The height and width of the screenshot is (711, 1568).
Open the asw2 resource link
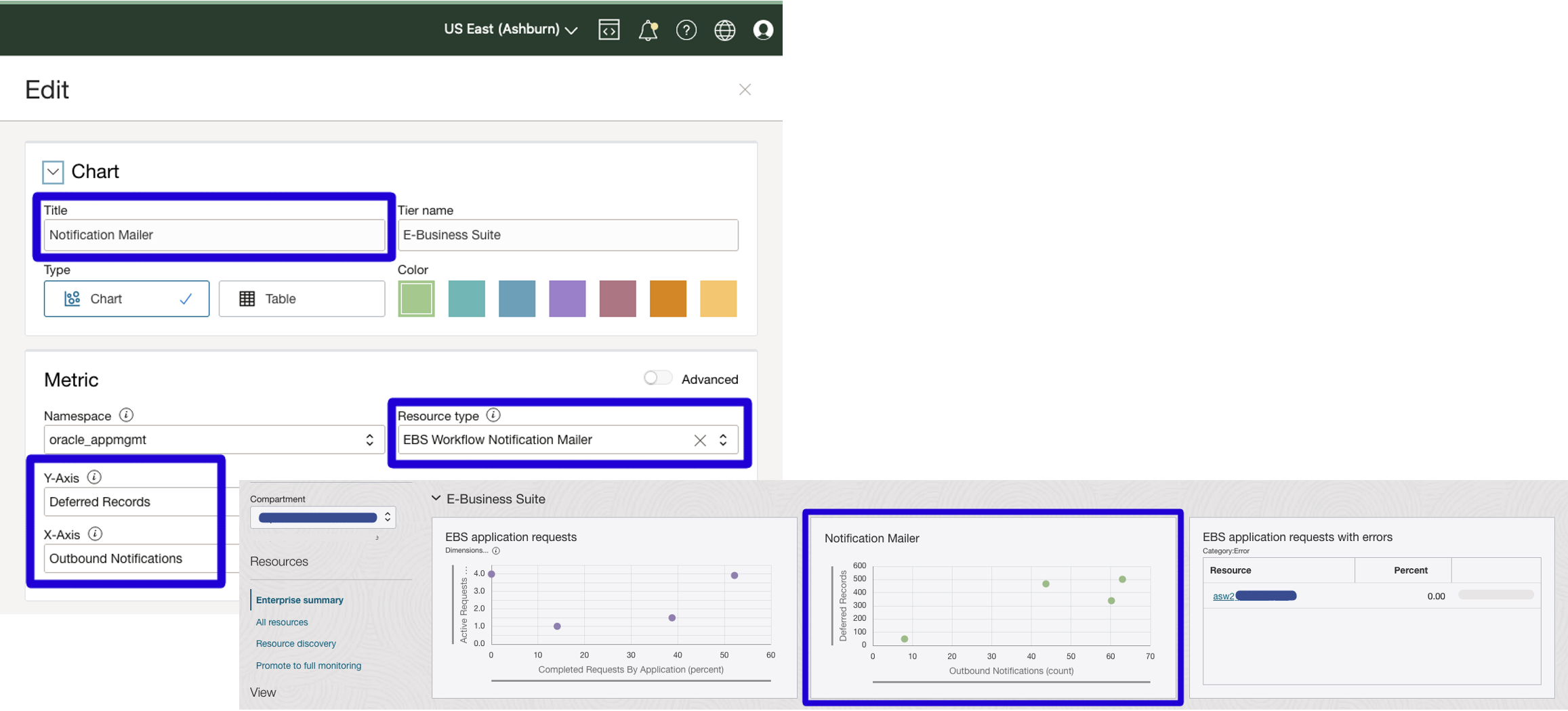pyautogui.click(x=1224, y=596)
